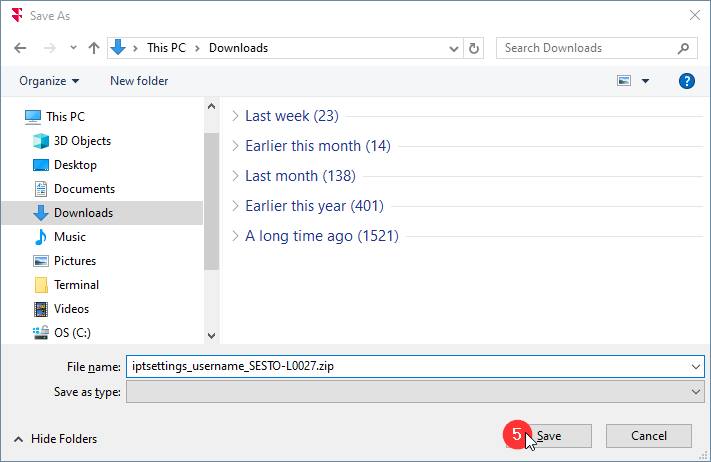Click the search magnifier icon
This screenshot has height=462, width=711.
(684, 48)
